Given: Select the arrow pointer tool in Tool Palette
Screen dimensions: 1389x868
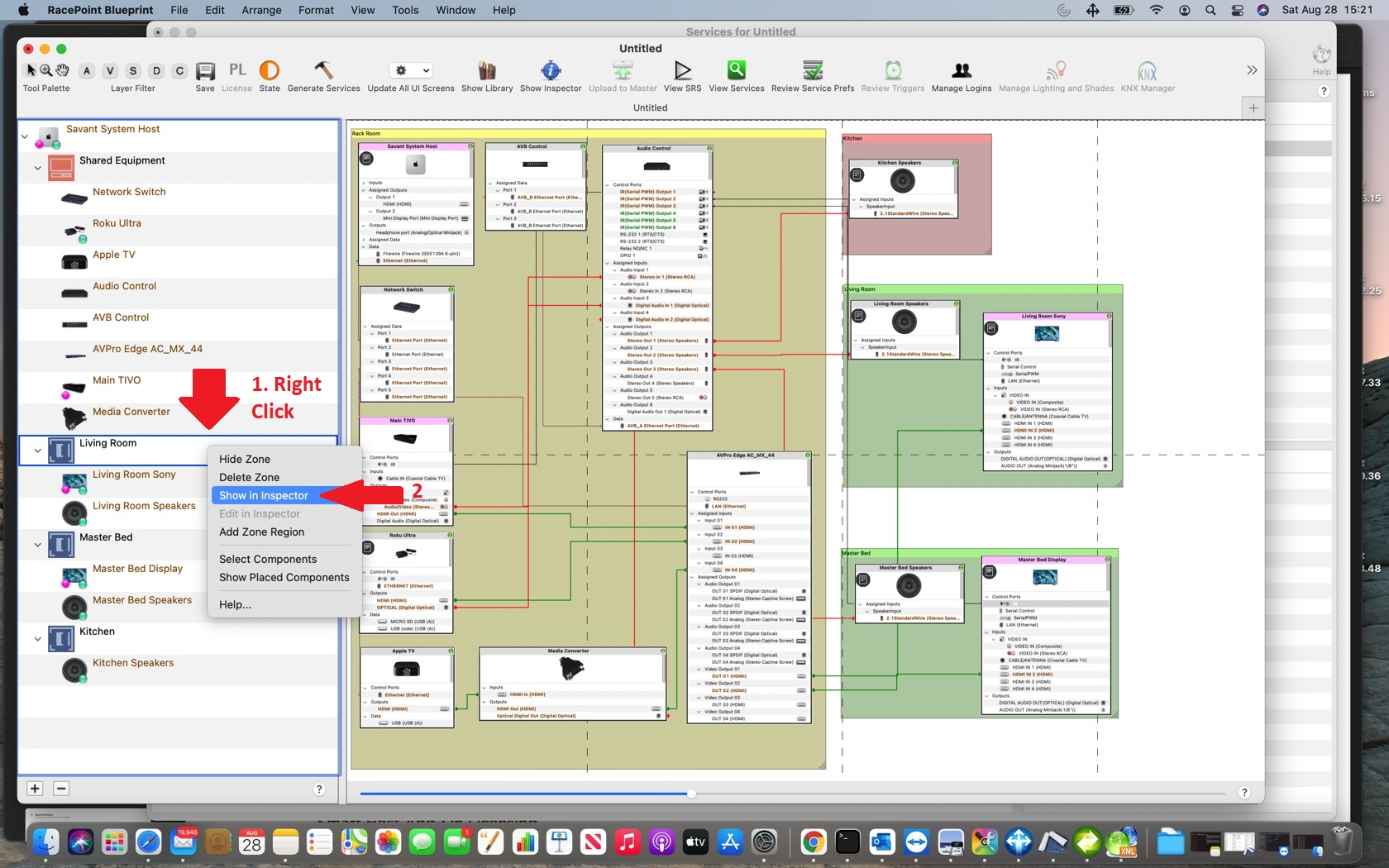Looking at the screenshot, I should (x=31, y=70).
